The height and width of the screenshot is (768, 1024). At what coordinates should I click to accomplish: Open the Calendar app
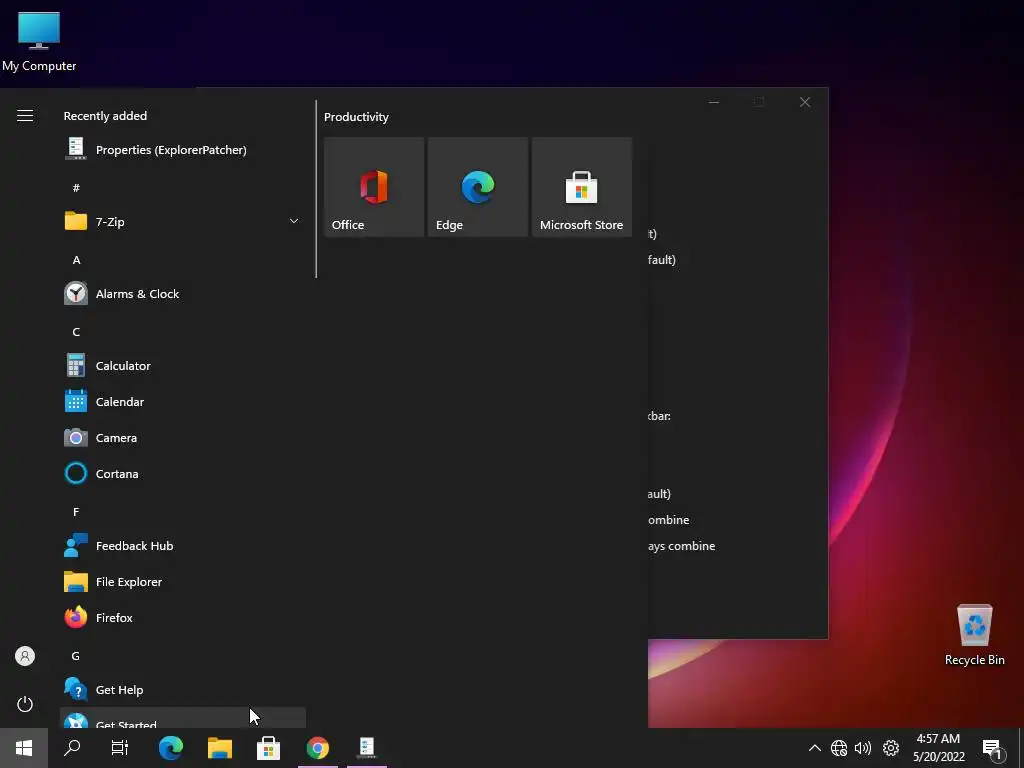(183, 402)
